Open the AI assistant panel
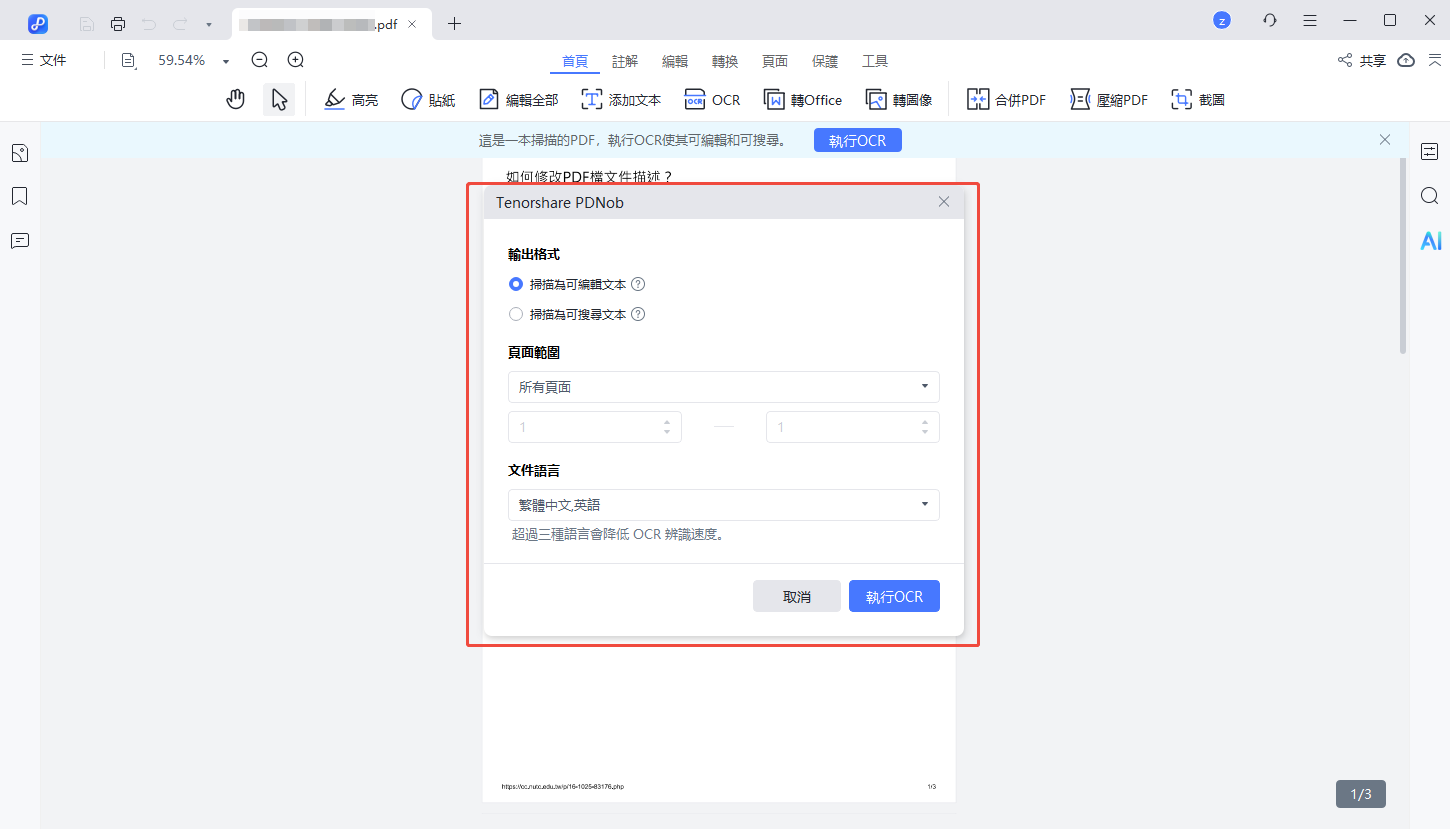Image resolution: width=1450 pixels, height=829 pixels. coord(1430,240)
